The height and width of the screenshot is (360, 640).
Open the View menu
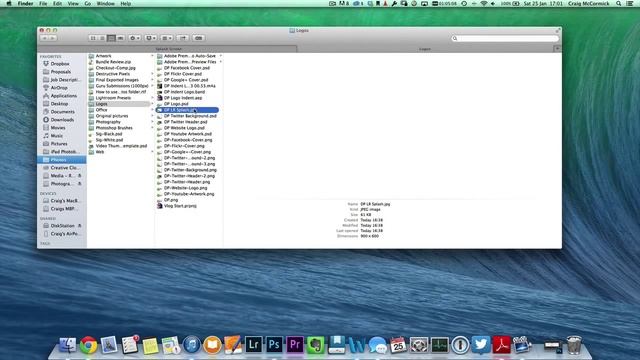pos(73,4)
